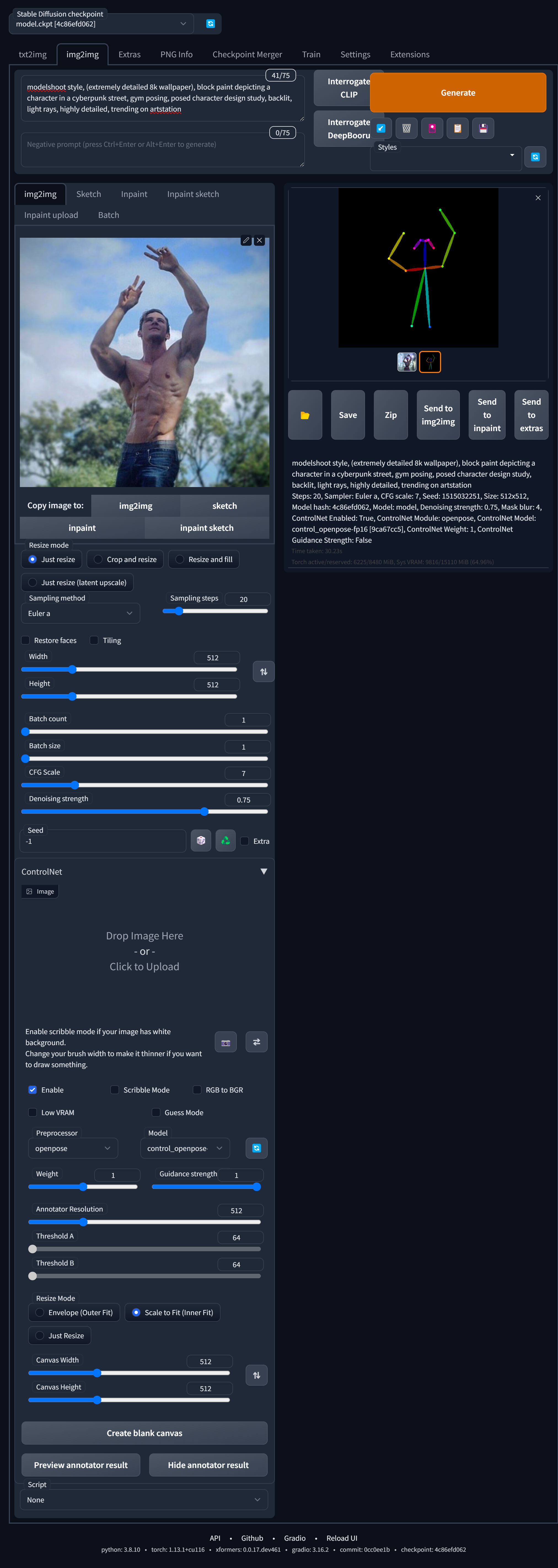Remove the input image with X icon

pos(259,240)
